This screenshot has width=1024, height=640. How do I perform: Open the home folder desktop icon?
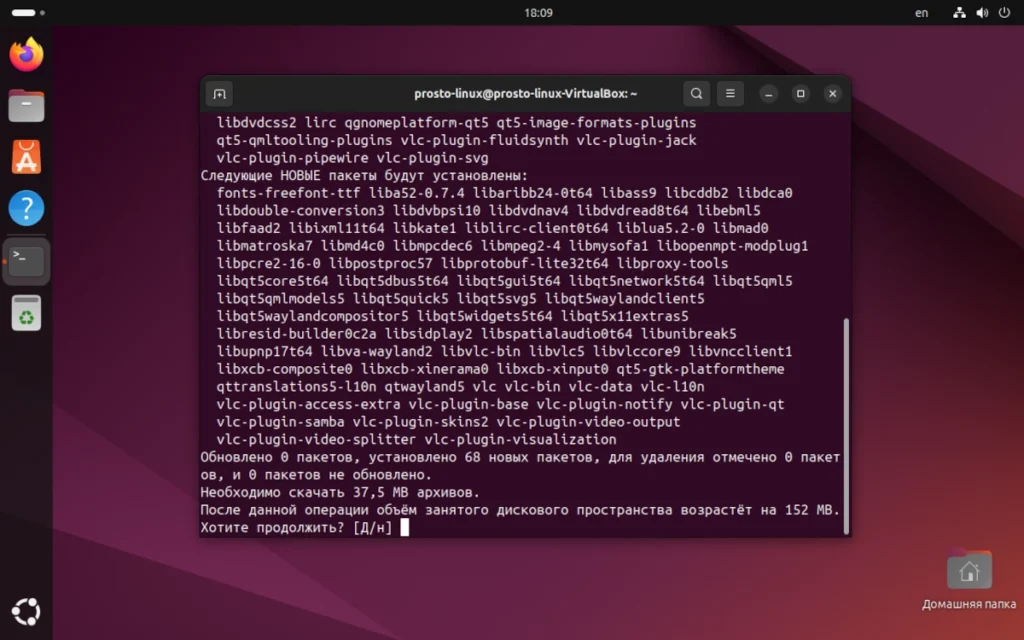pos(969,570)
